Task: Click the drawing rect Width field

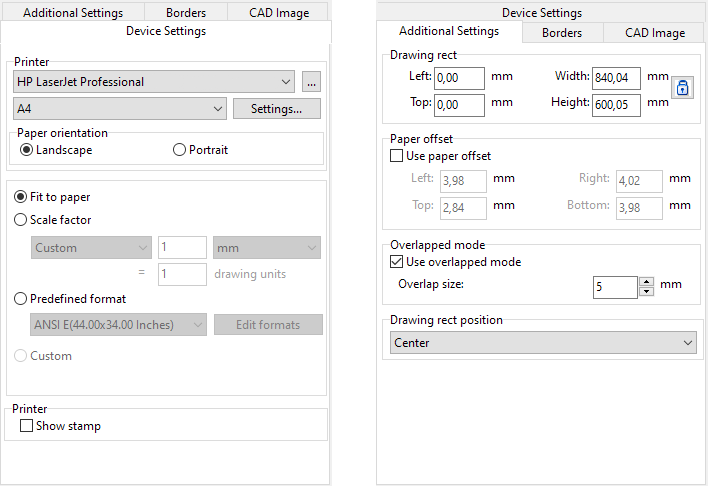Action: [616, 78]
